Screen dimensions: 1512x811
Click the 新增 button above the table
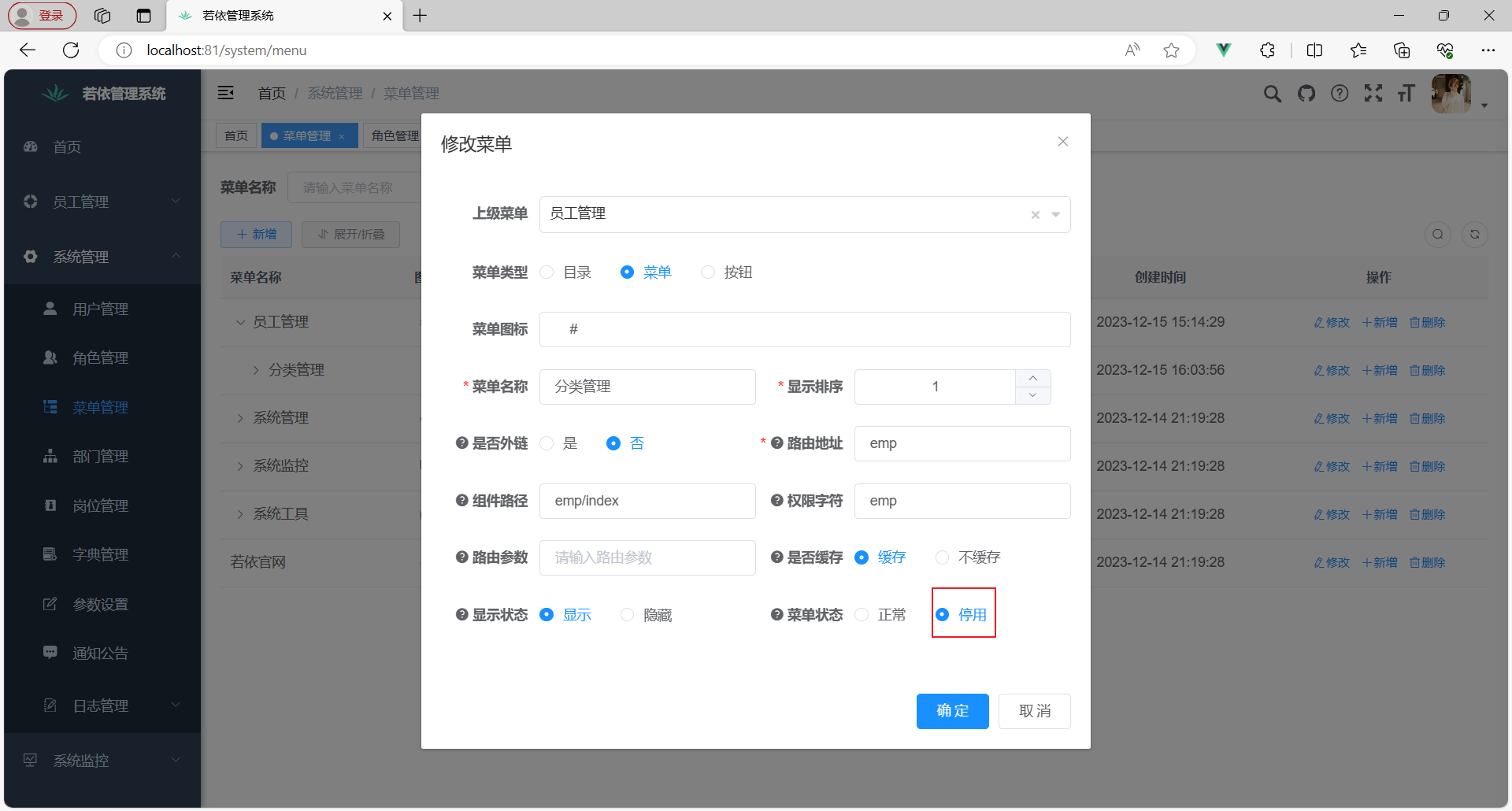[256, 235]
